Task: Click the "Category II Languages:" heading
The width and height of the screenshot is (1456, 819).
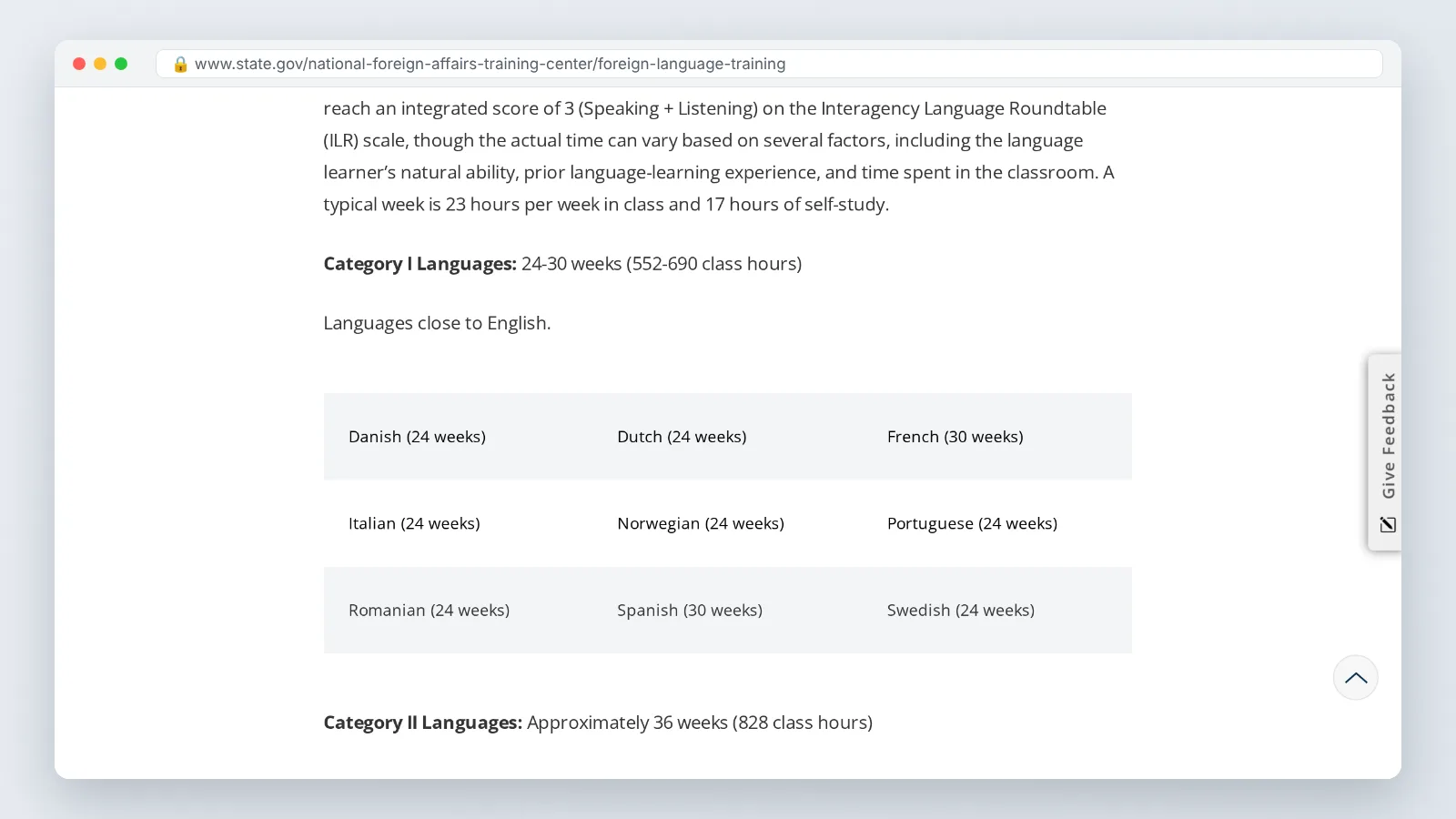Action: pos(423,723)
